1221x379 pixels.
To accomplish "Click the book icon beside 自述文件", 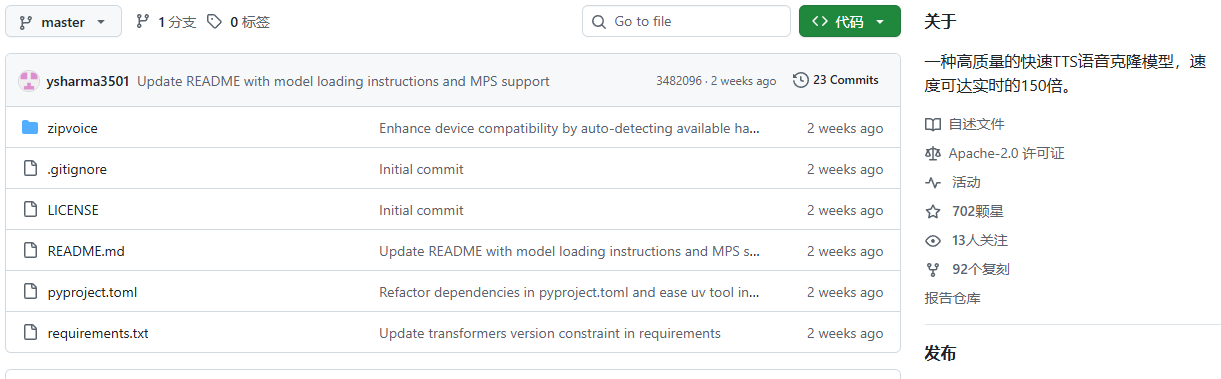I will pos(933,124).
